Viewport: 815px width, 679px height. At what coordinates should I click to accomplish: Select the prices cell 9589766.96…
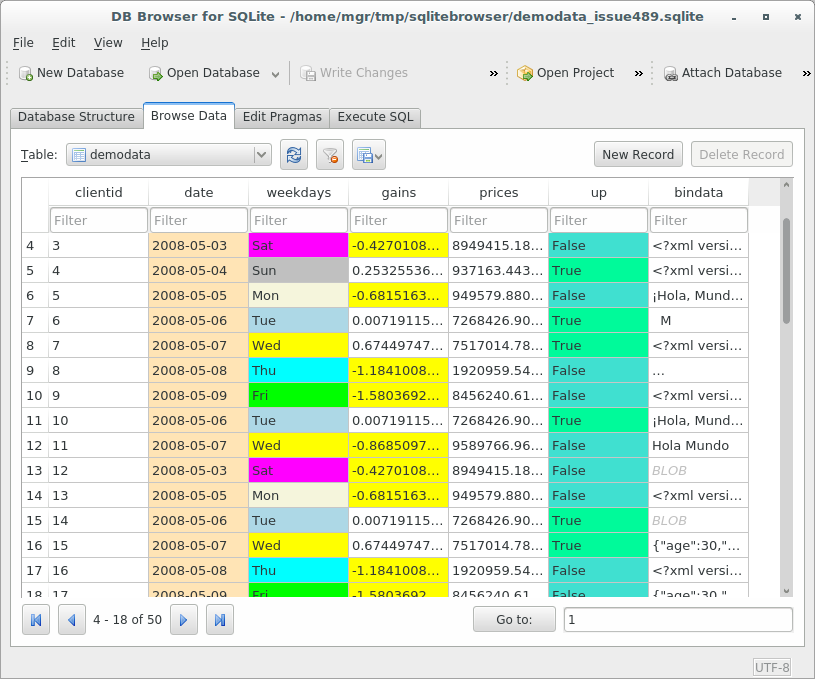click(498, 446)
